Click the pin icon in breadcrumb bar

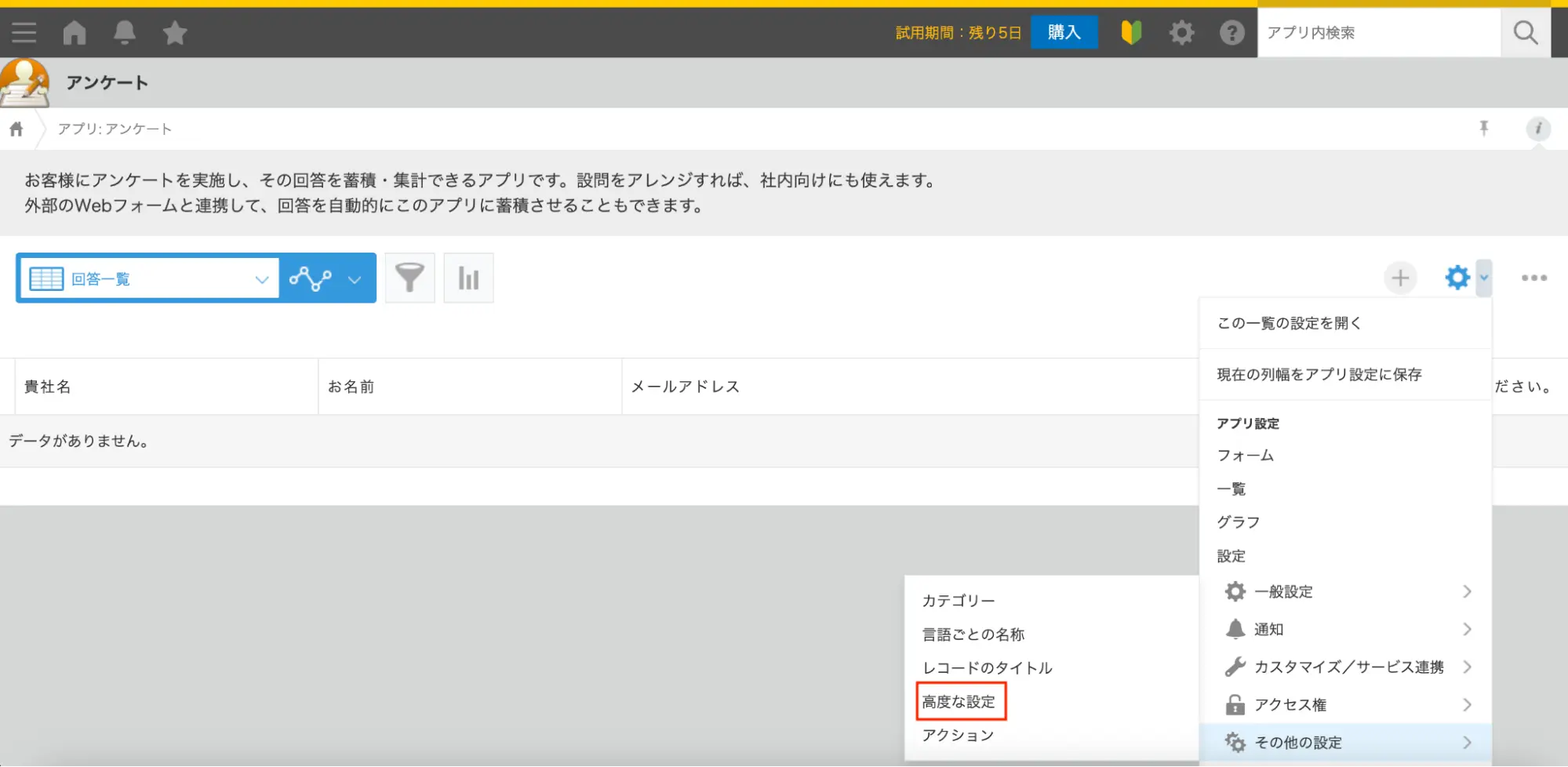[x=1483, y=128]
